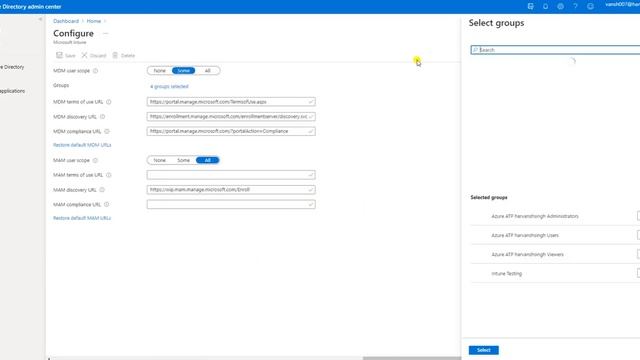Go to Dashboard breadcrumb
This screenshot has height=360, width=640.
[x=66, y=21]
